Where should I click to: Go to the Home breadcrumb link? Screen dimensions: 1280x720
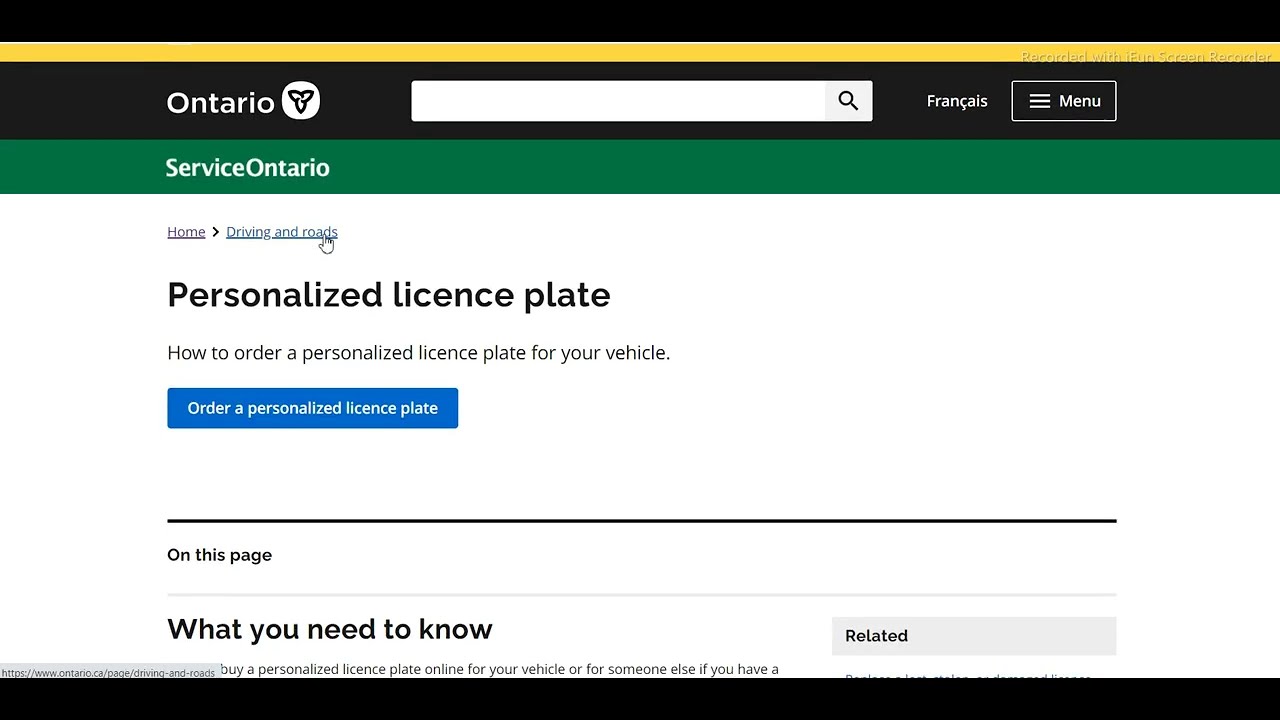click(x=186, y=231)
